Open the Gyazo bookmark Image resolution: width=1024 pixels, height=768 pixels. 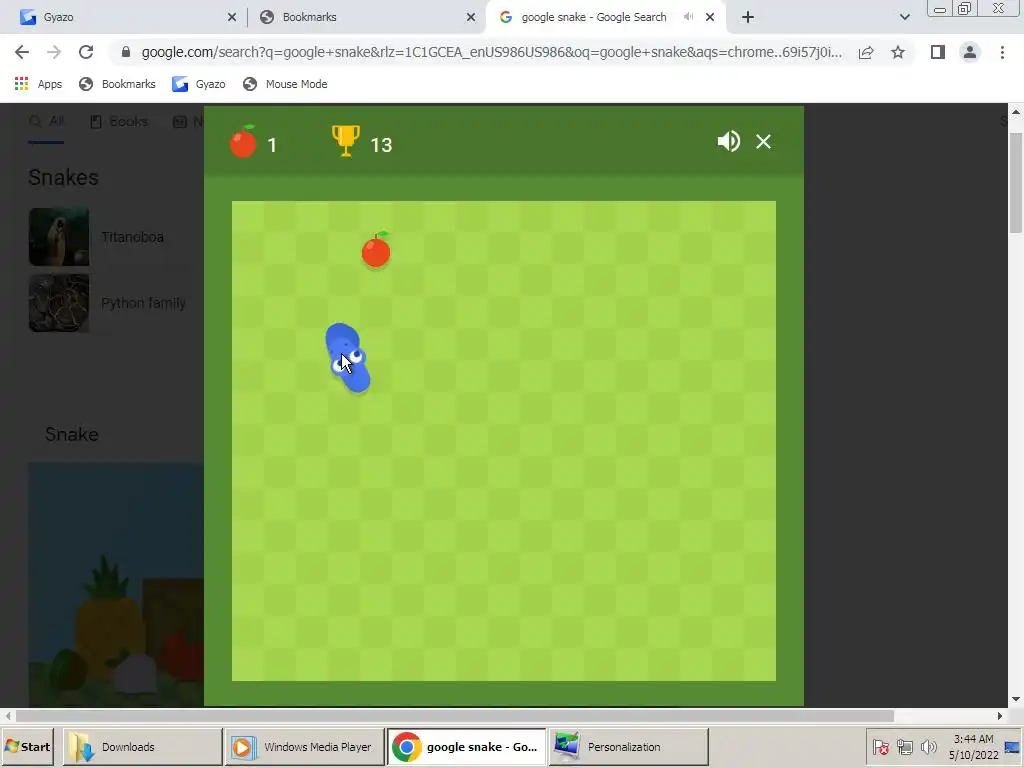(199, 84)
